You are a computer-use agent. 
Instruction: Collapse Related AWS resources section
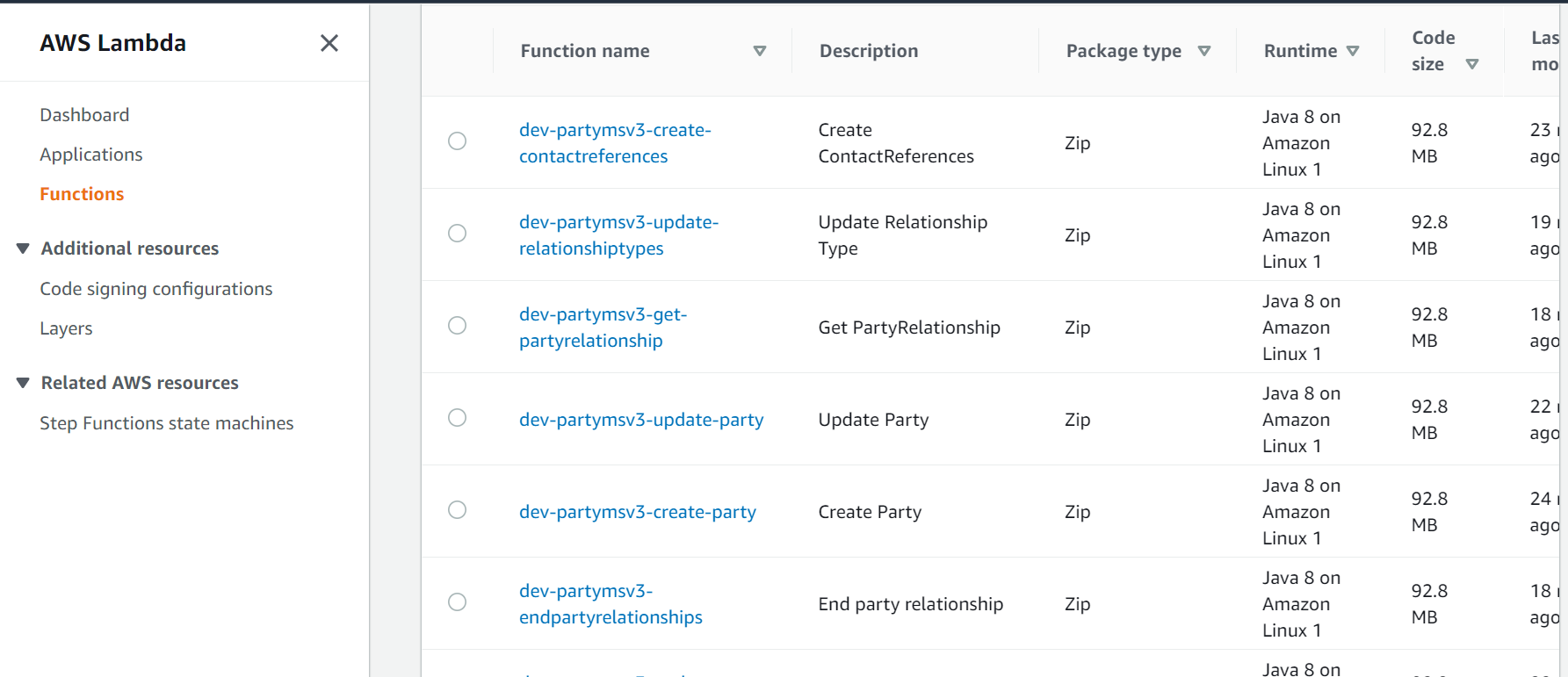(24, 383)
